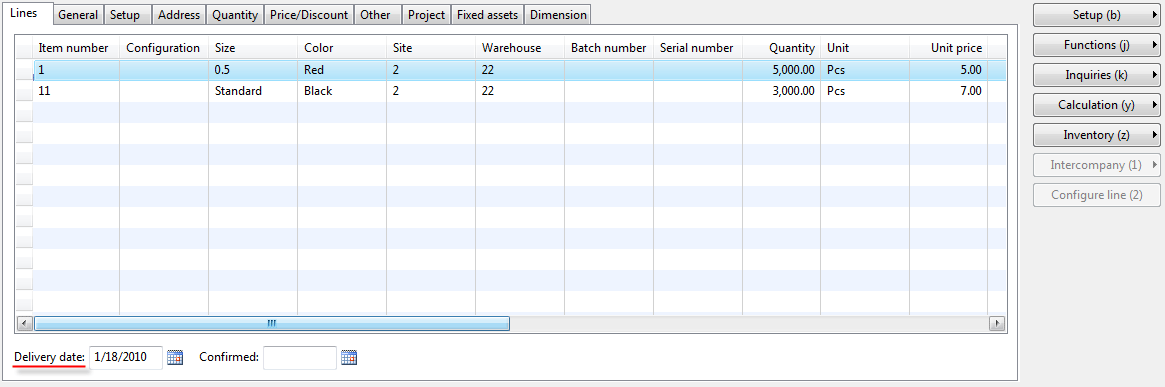Go to the Address tab

[x=179, y=14]
